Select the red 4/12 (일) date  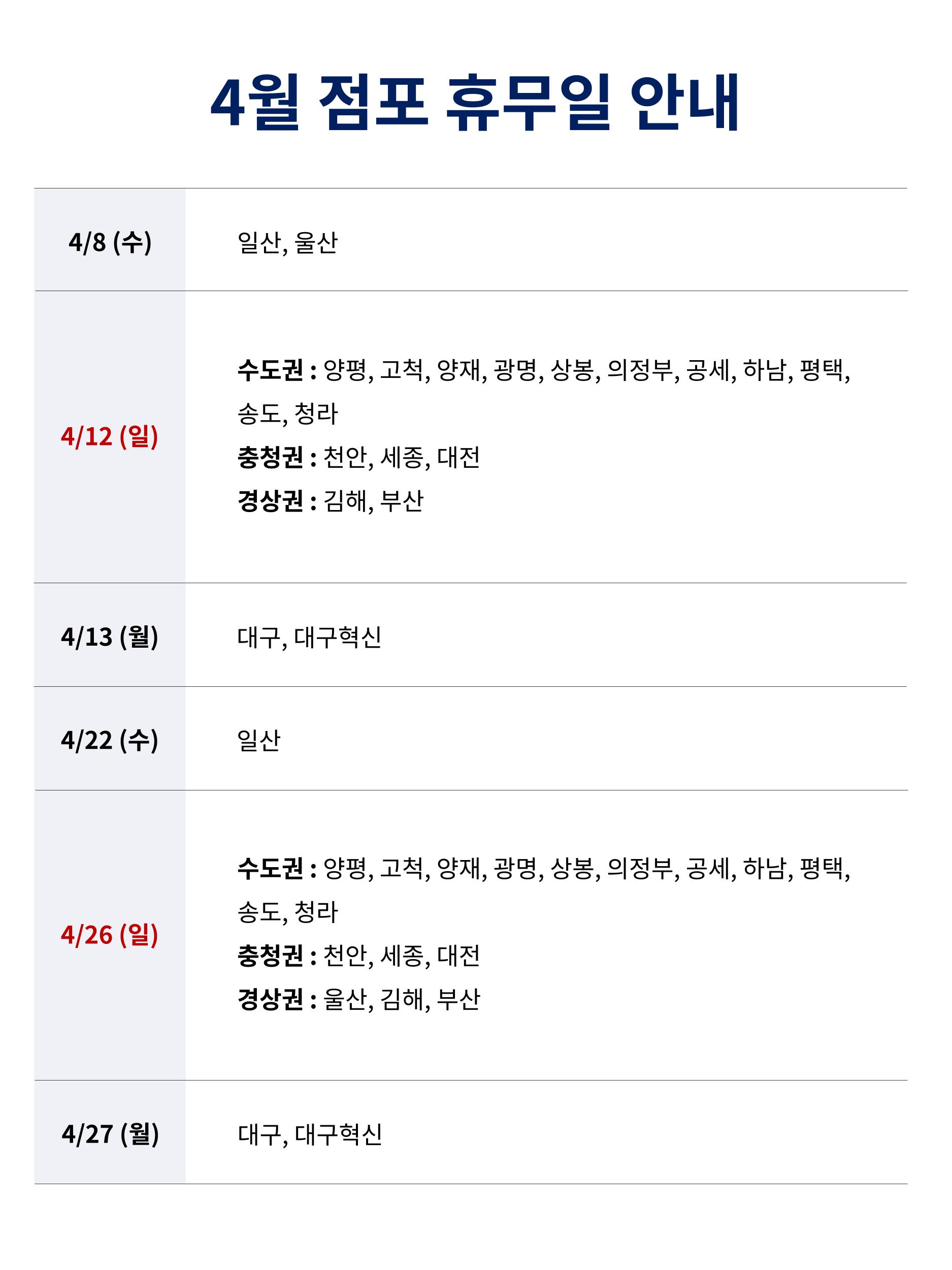tap(109, 436)
